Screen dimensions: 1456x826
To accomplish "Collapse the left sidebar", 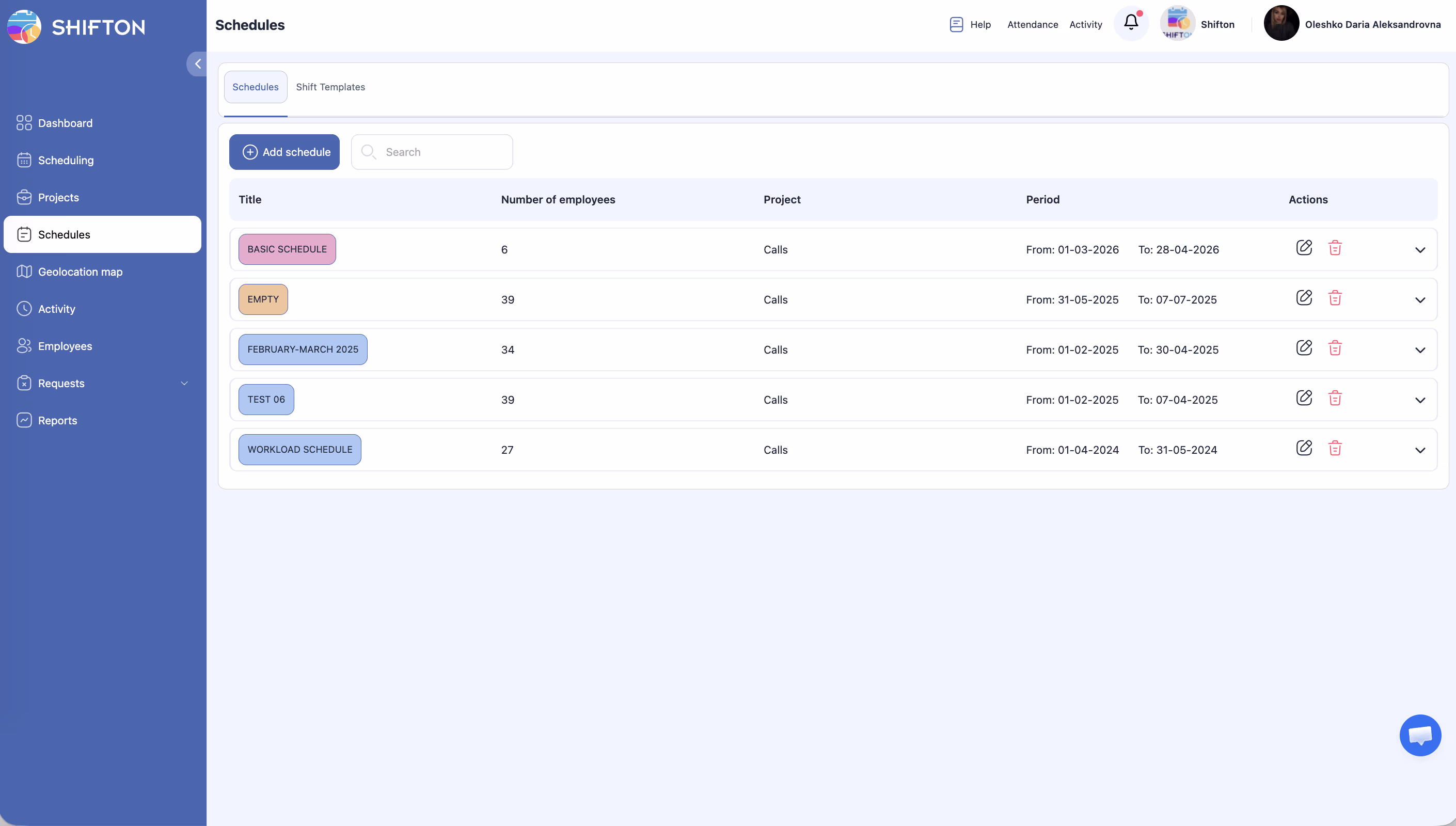I will pyautogui.click(x=197, y=64).
